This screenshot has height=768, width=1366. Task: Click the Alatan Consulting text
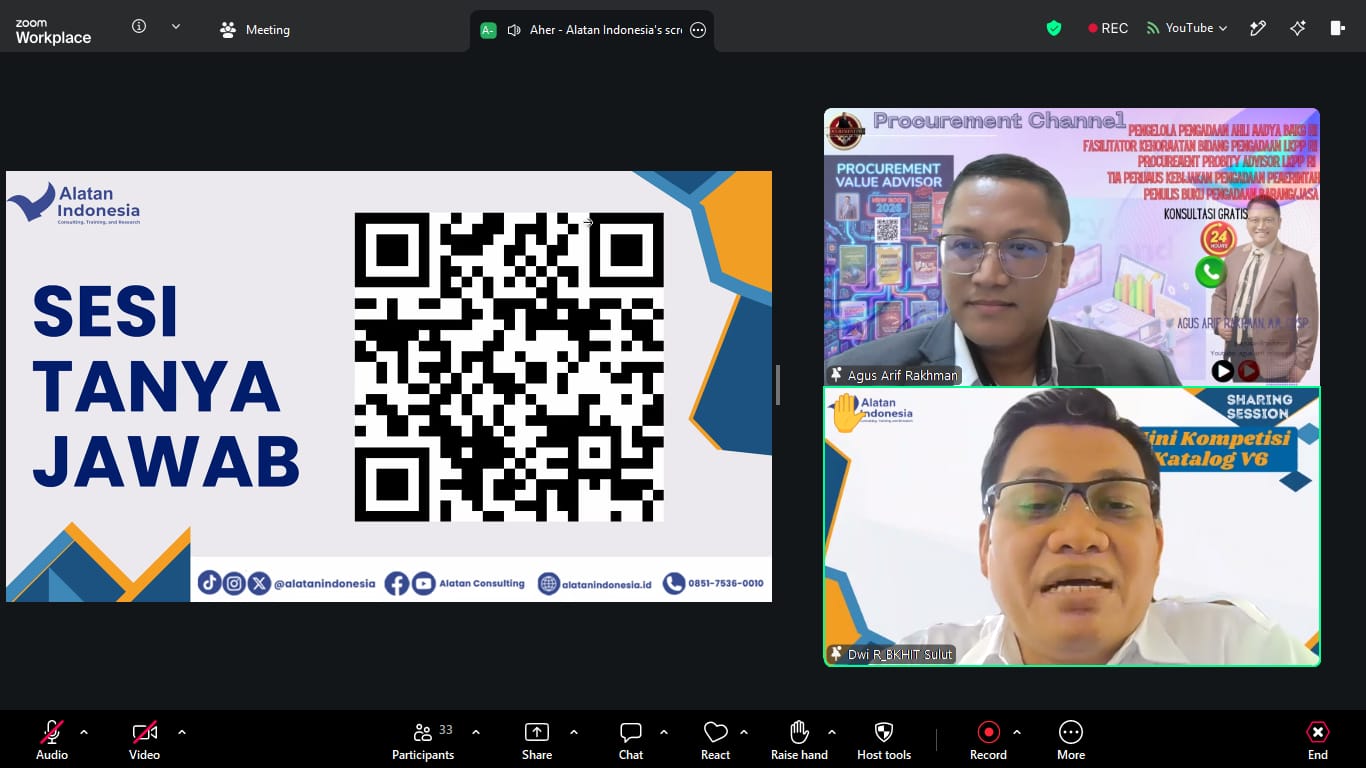click(482, 584)
